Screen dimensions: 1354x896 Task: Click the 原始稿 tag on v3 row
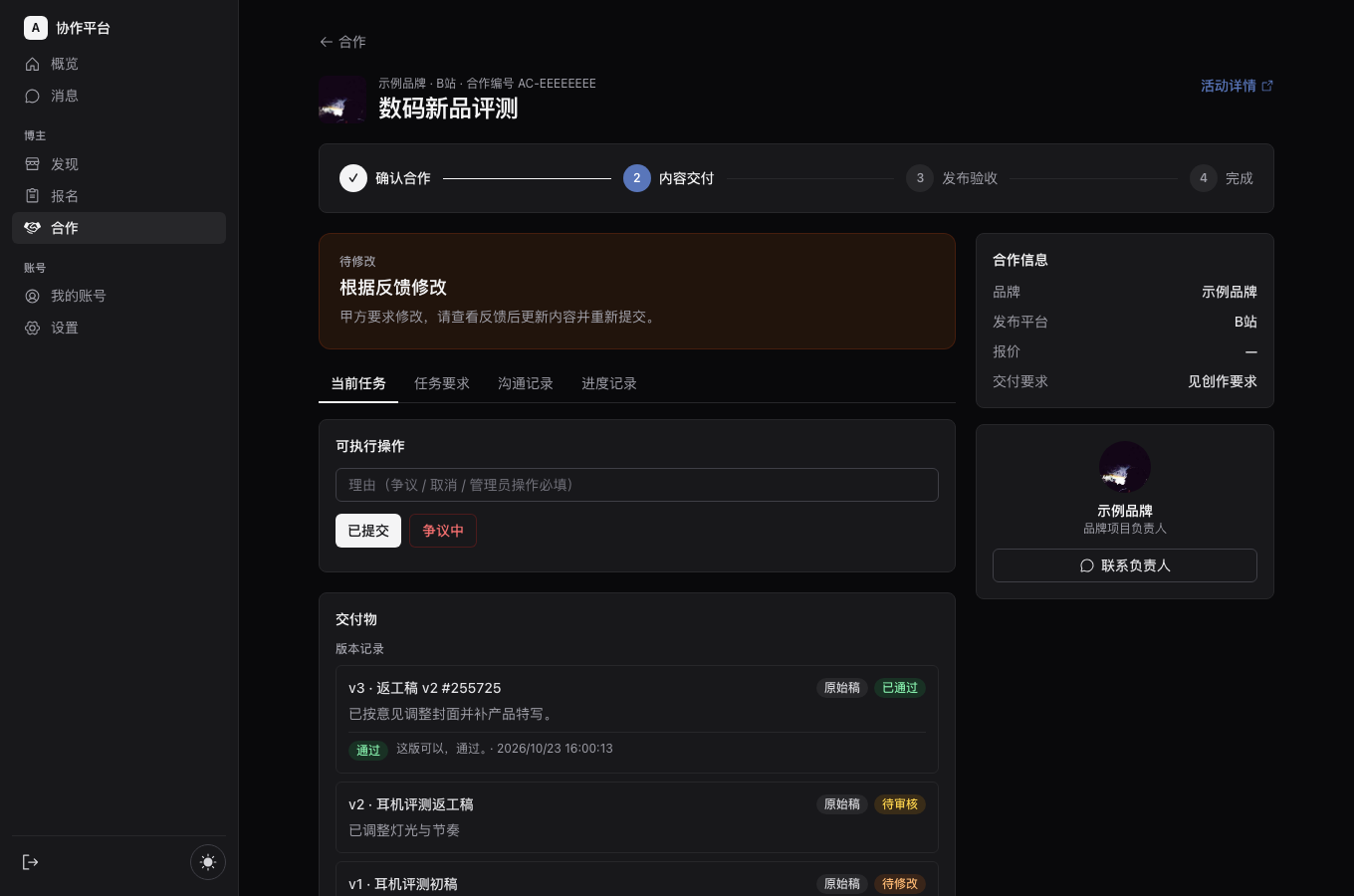coord(842,688)
